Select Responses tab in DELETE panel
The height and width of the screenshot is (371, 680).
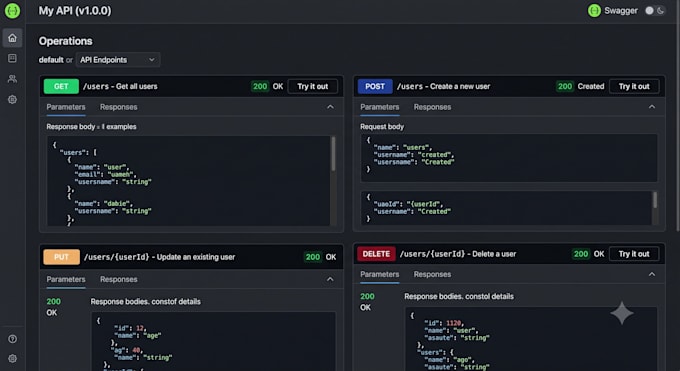pyautogui.click(x=432, y=274)
